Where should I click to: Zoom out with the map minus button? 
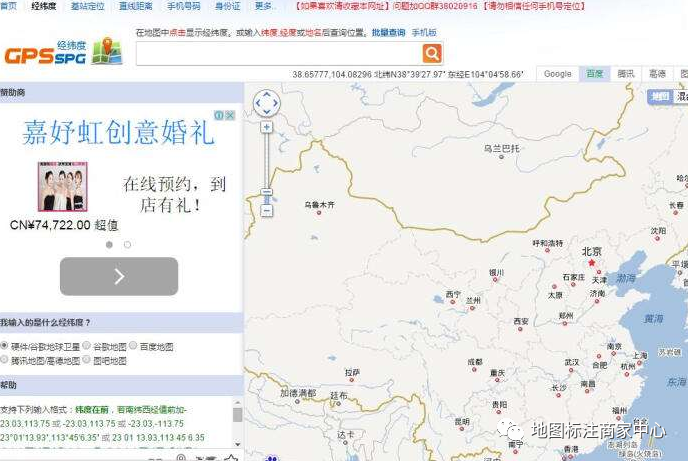tap(267, 210)
